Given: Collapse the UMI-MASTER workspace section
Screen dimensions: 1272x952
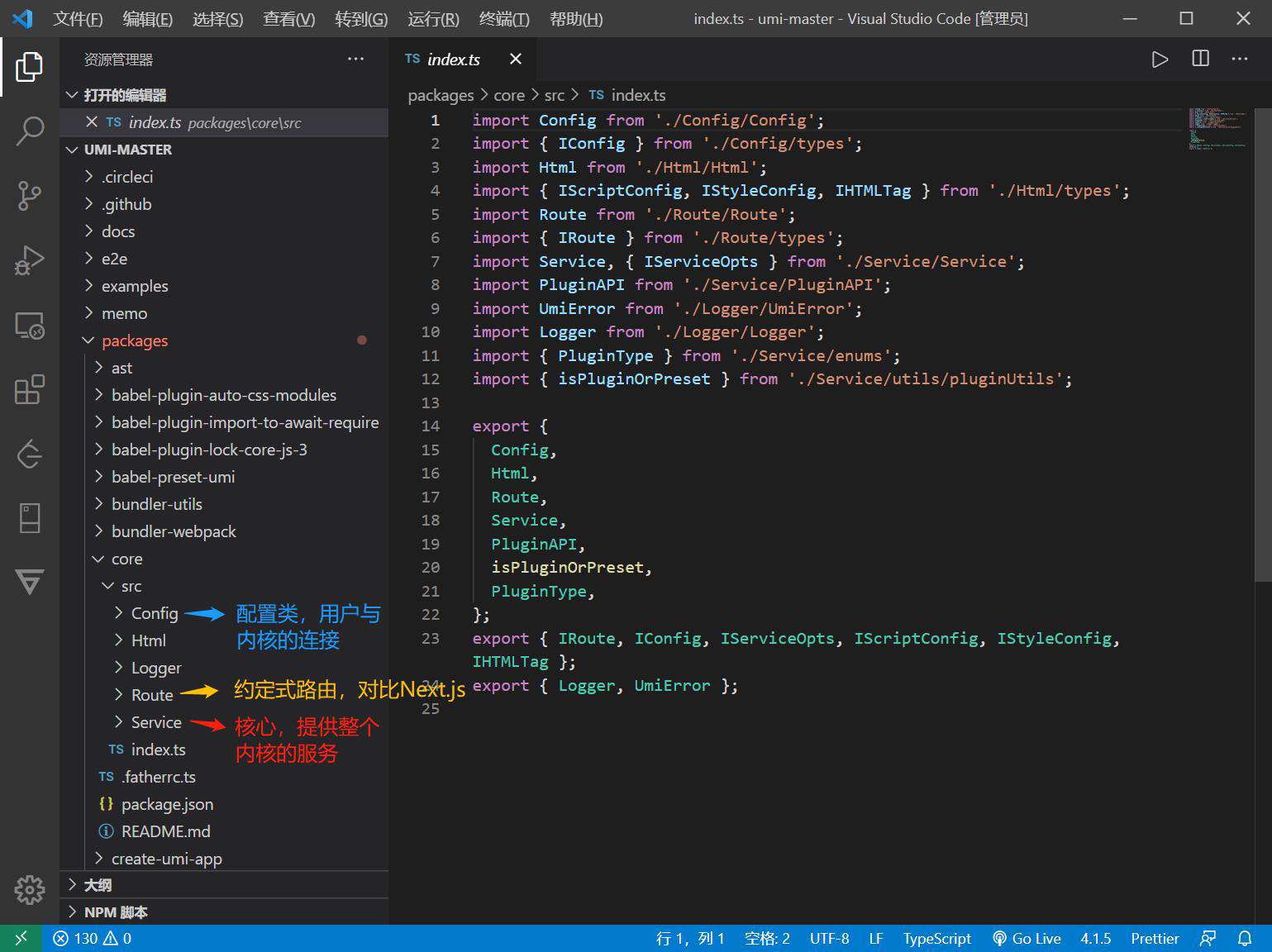Looking at the screenshot, I should 224,150.
